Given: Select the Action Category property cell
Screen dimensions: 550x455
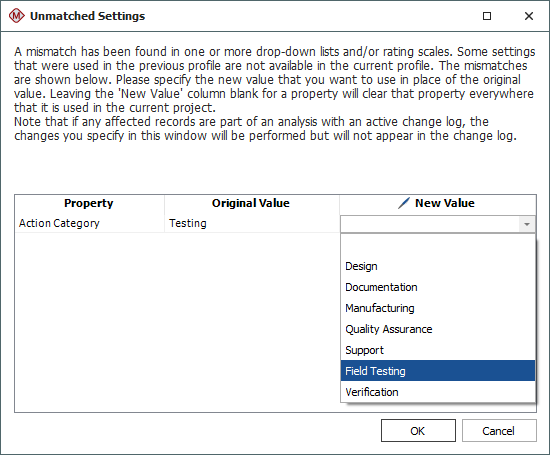Looking at the screenshot, I should coord(89,223).
